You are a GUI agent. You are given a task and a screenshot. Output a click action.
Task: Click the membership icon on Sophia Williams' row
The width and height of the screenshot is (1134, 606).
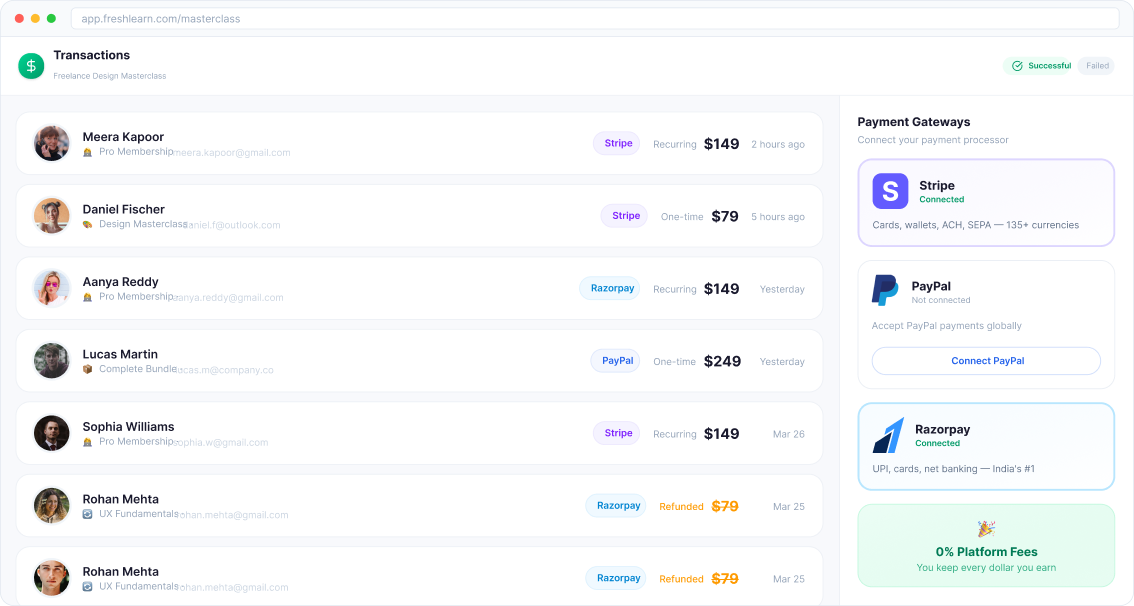88,441
